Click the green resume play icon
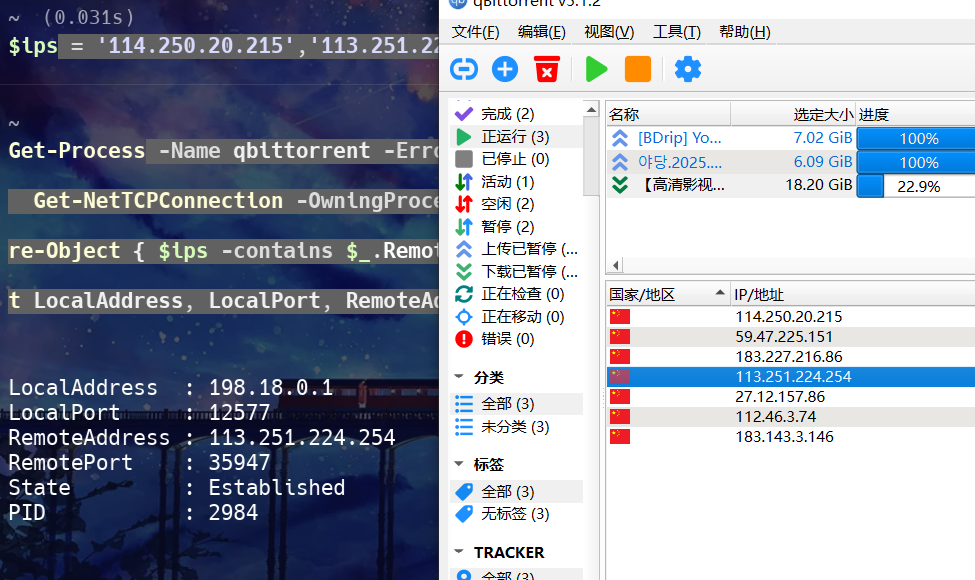 pyautogui.click(x=596, y=69)
